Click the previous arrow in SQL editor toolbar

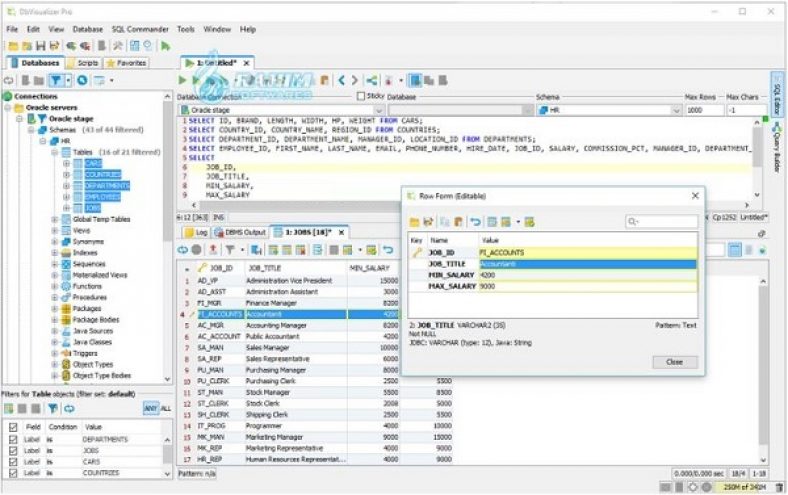pyautogui.click(x=341, y=79)
